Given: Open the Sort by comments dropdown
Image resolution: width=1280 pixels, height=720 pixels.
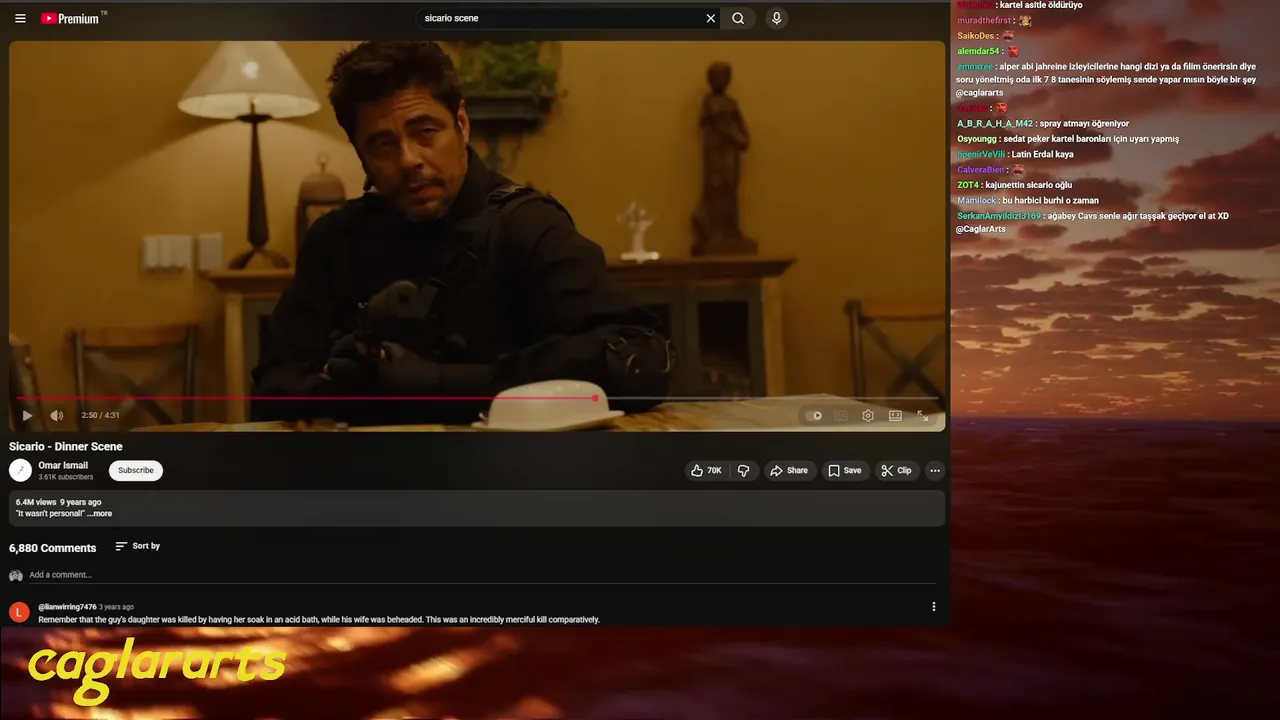Looking at the screenshot, I should point(138,546).
